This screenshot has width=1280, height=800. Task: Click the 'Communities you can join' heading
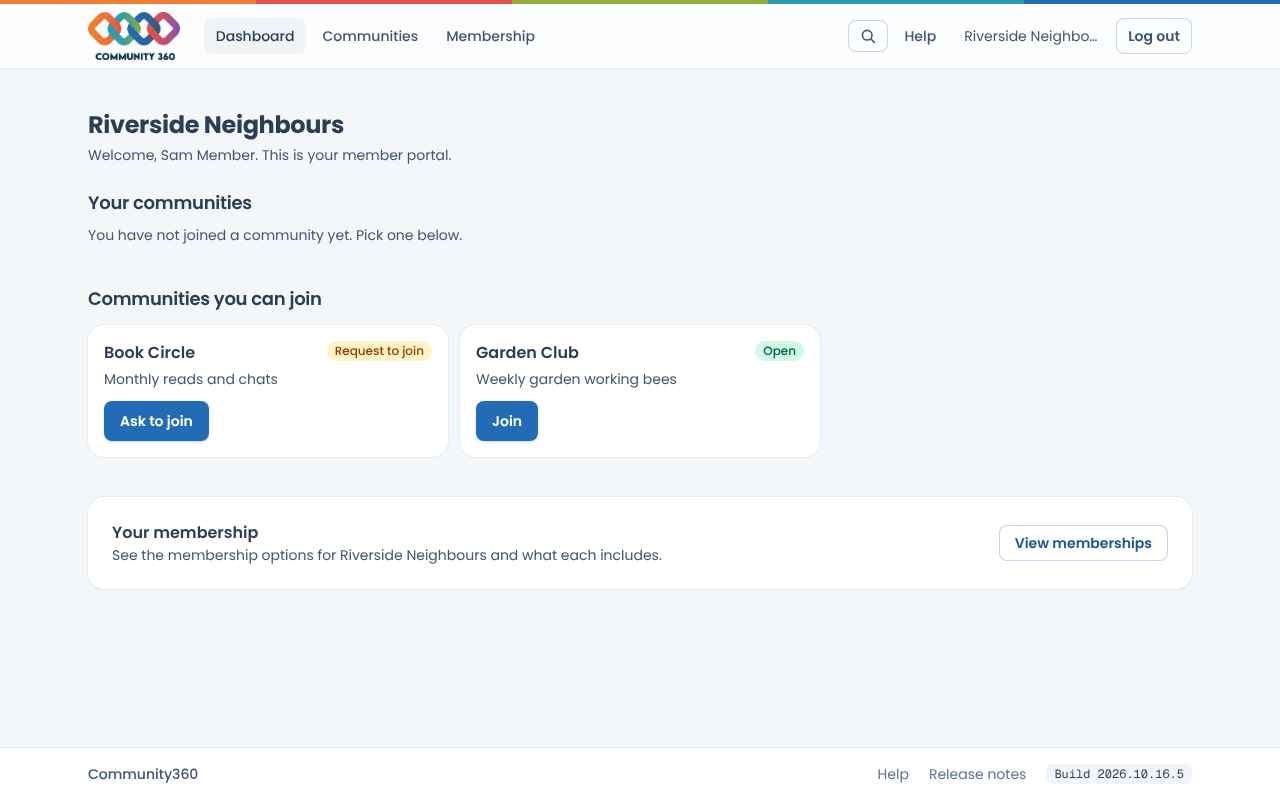tap(205, 299)
